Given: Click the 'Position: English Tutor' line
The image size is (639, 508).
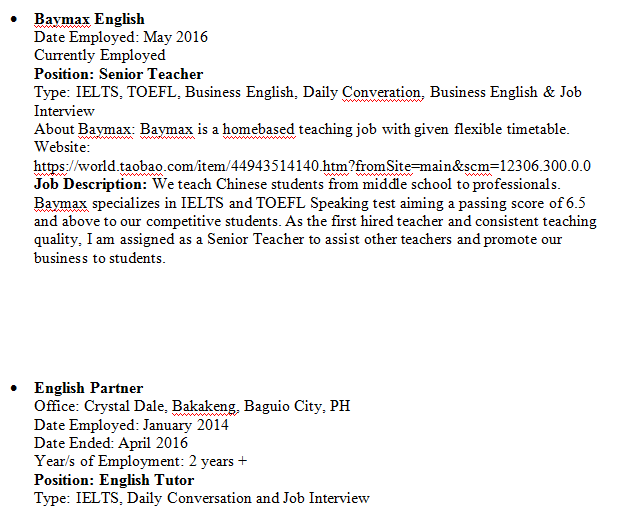Looking at the screenshot, I should (113, 479).
